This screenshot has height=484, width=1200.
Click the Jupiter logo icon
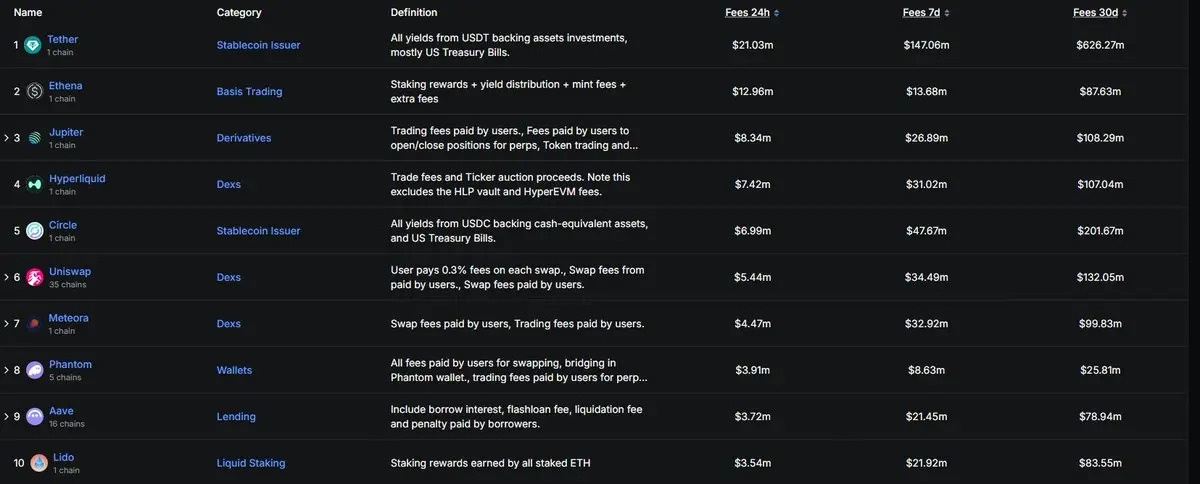[x=35, y=138]
